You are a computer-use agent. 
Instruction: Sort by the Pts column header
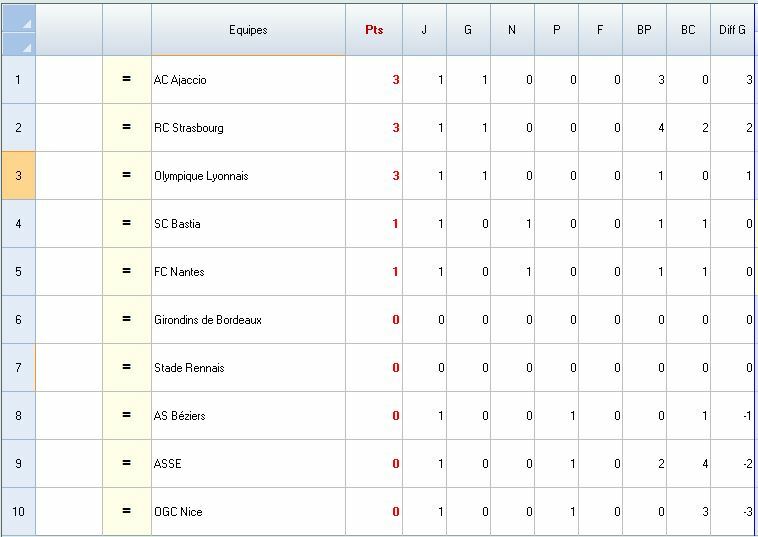tap(374, 30)
